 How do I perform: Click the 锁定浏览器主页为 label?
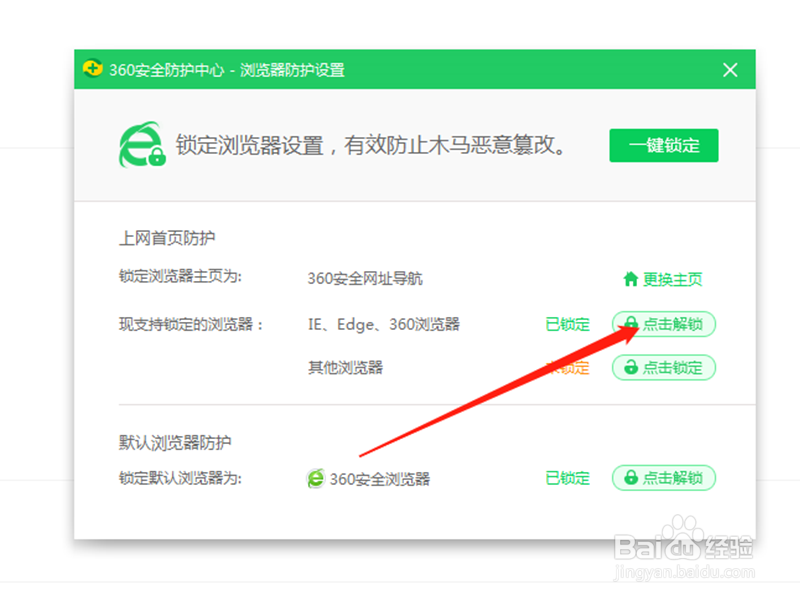(180, 276)
